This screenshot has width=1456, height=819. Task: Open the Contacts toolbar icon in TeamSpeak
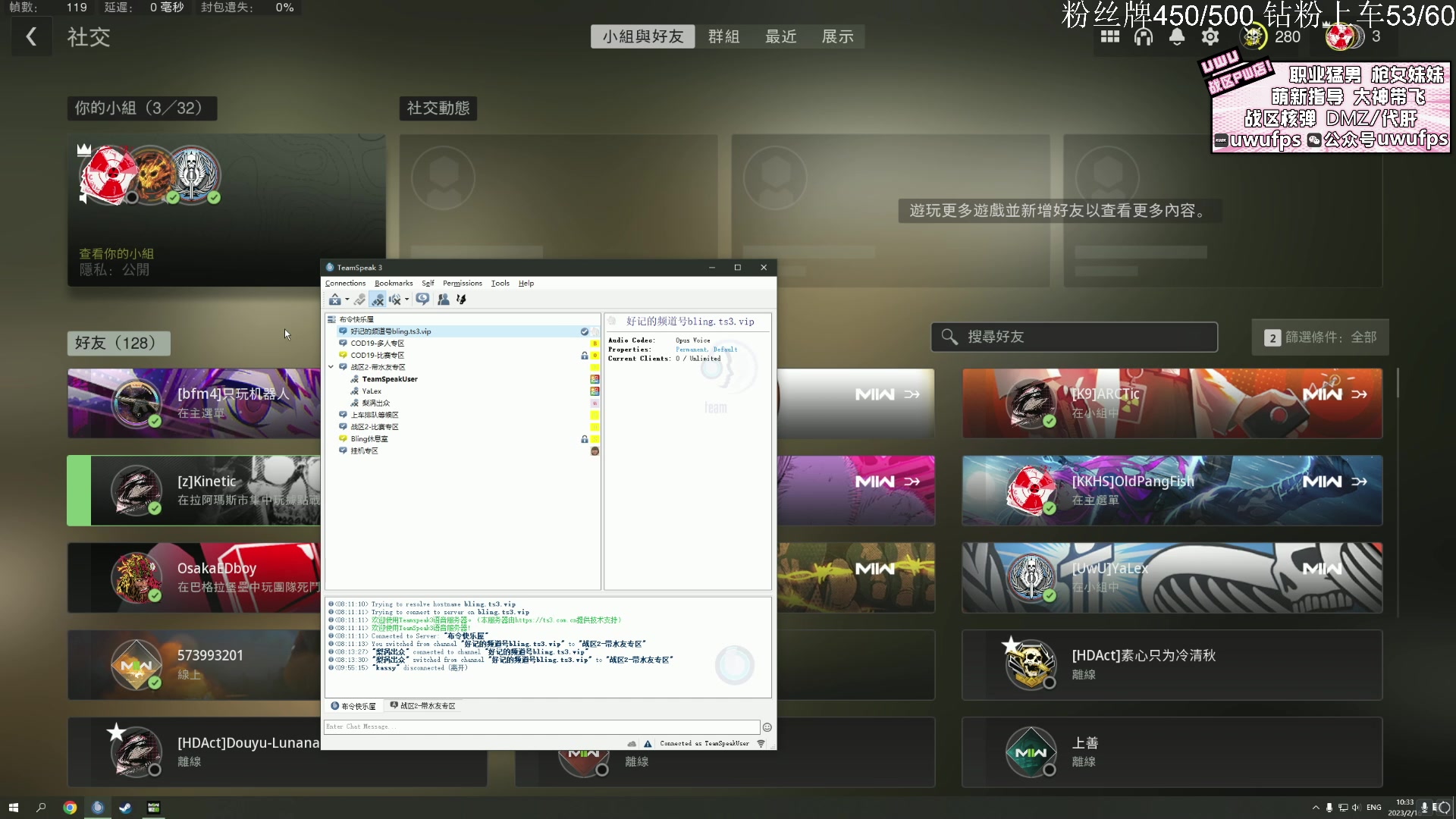[x=444, y=300]
